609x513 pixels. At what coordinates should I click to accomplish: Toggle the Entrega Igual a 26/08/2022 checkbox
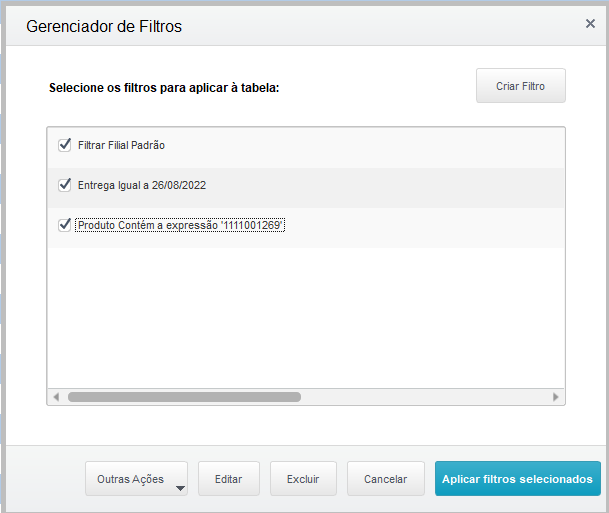(66, 185)
